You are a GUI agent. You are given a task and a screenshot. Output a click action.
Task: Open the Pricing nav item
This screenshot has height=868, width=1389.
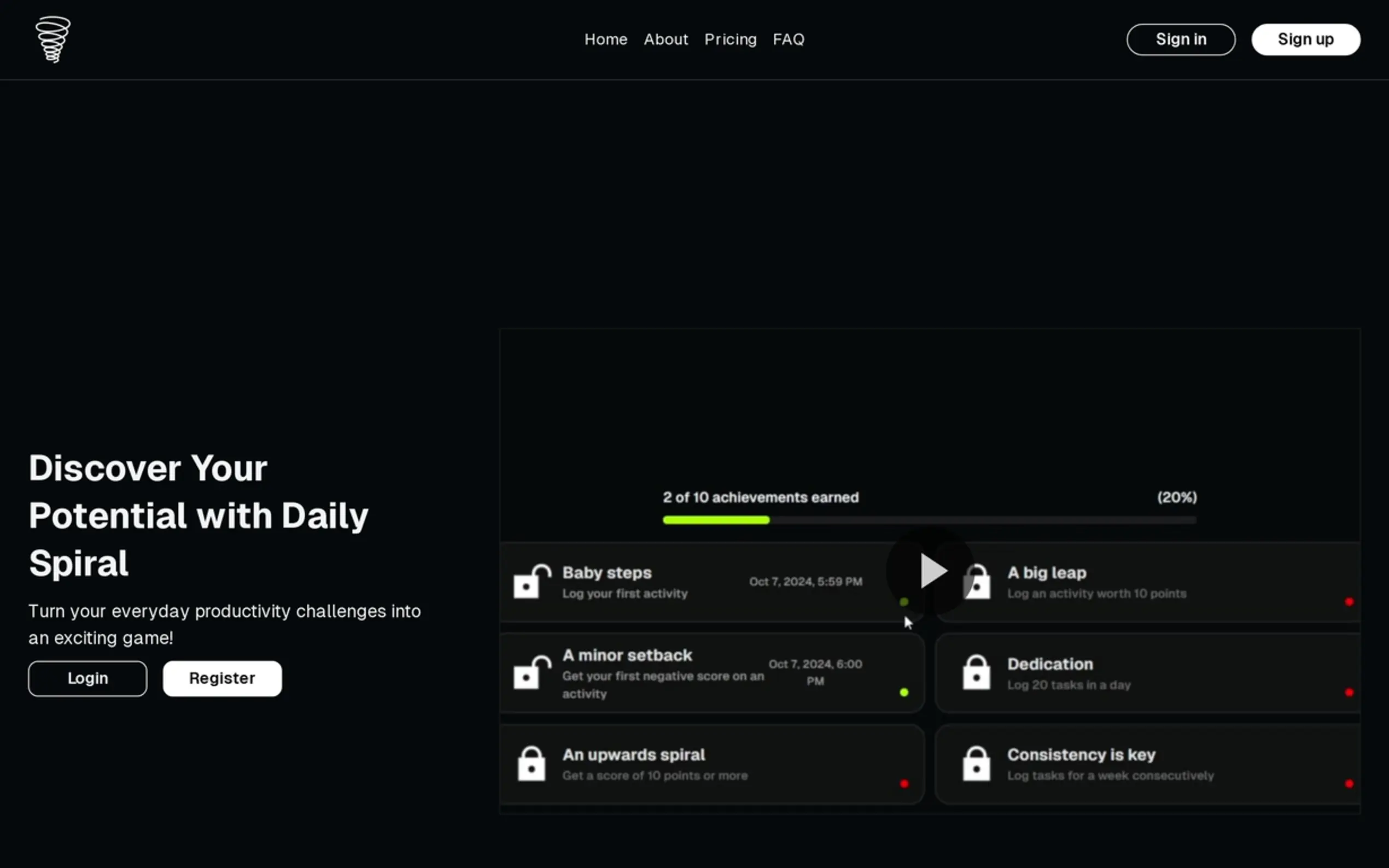730,39
